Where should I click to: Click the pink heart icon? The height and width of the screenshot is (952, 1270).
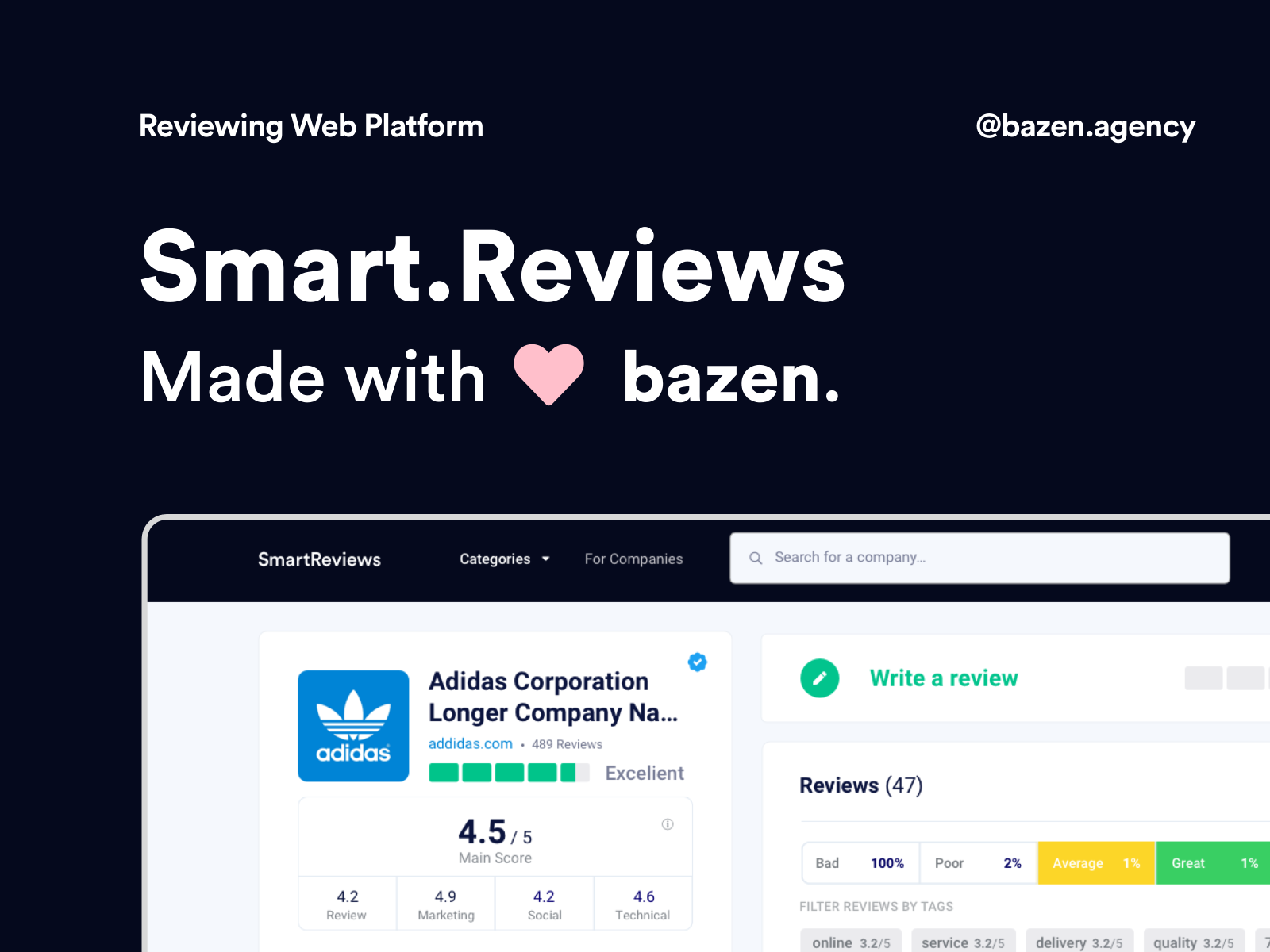[548, 374]
